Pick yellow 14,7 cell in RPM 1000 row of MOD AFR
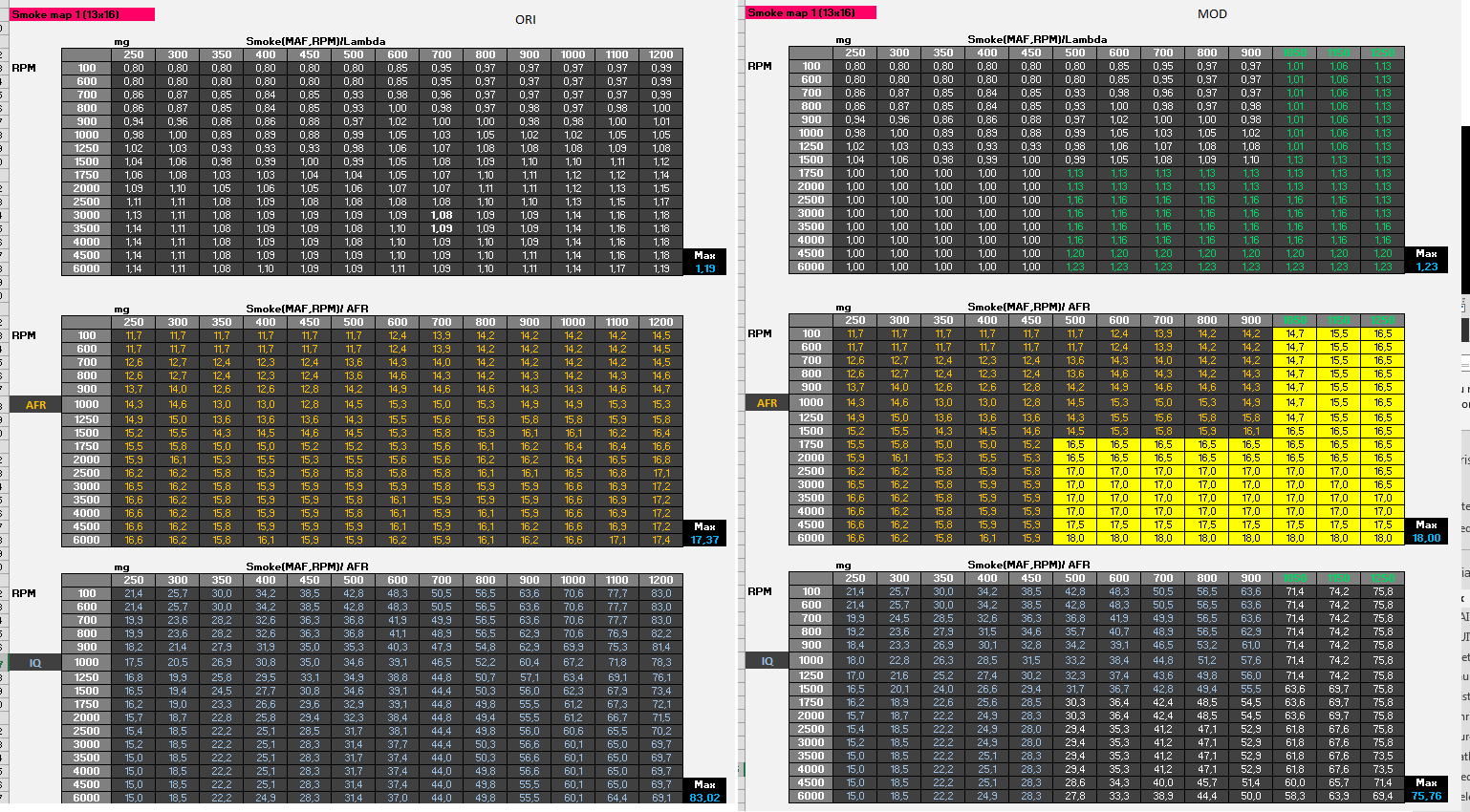 tap(1294, 402)
